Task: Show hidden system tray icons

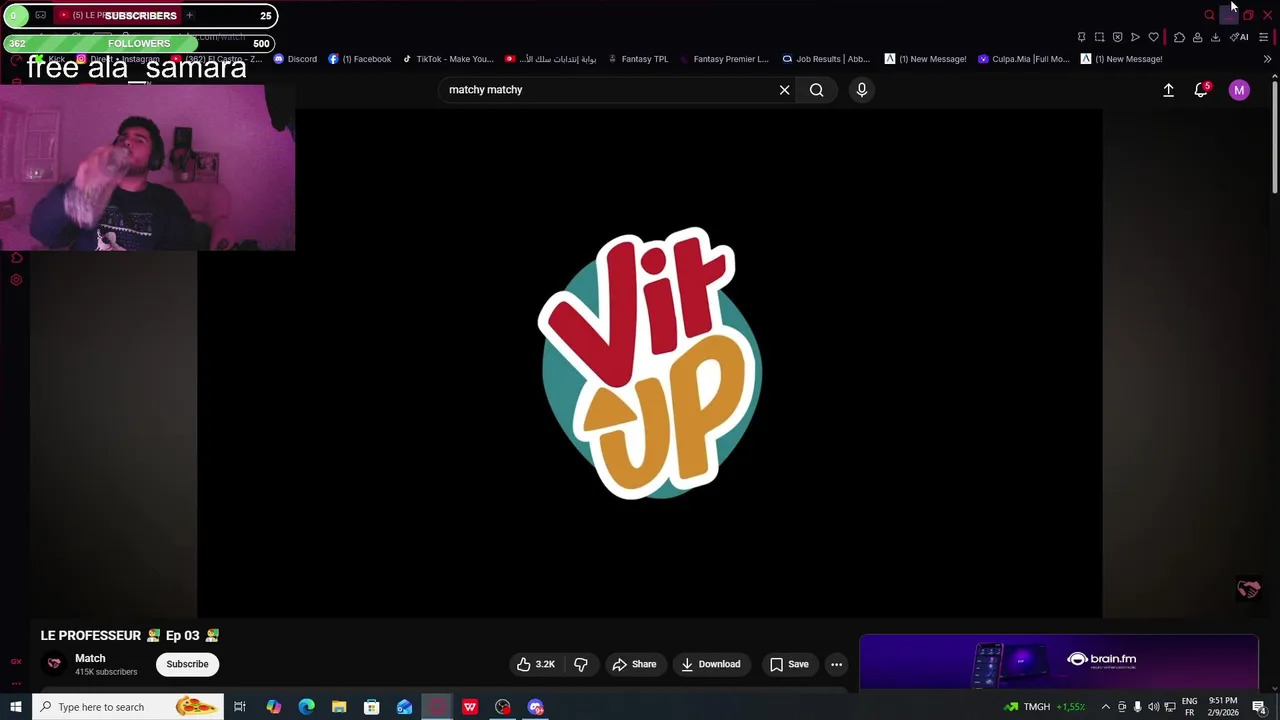Action: tap(1105, 707)
